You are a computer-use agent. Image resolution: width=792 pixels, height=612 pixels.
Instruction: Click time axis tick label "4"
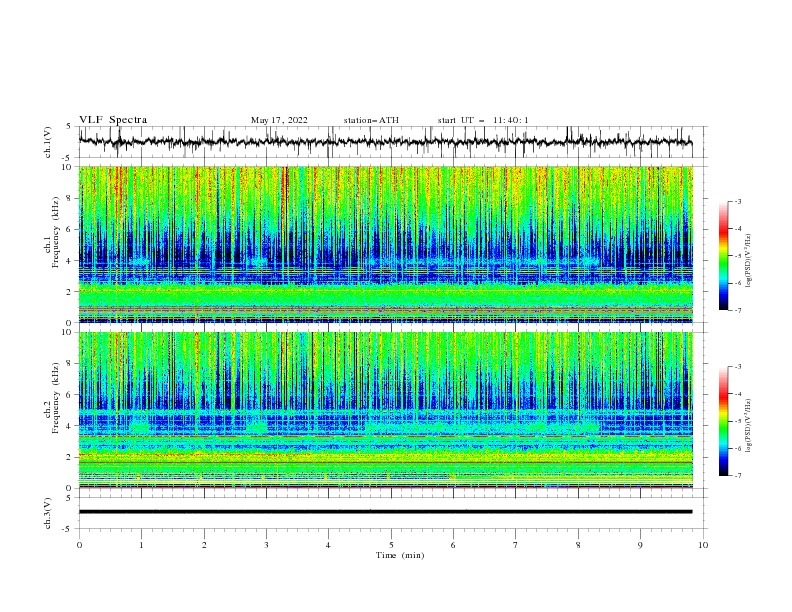pos(328,545)
